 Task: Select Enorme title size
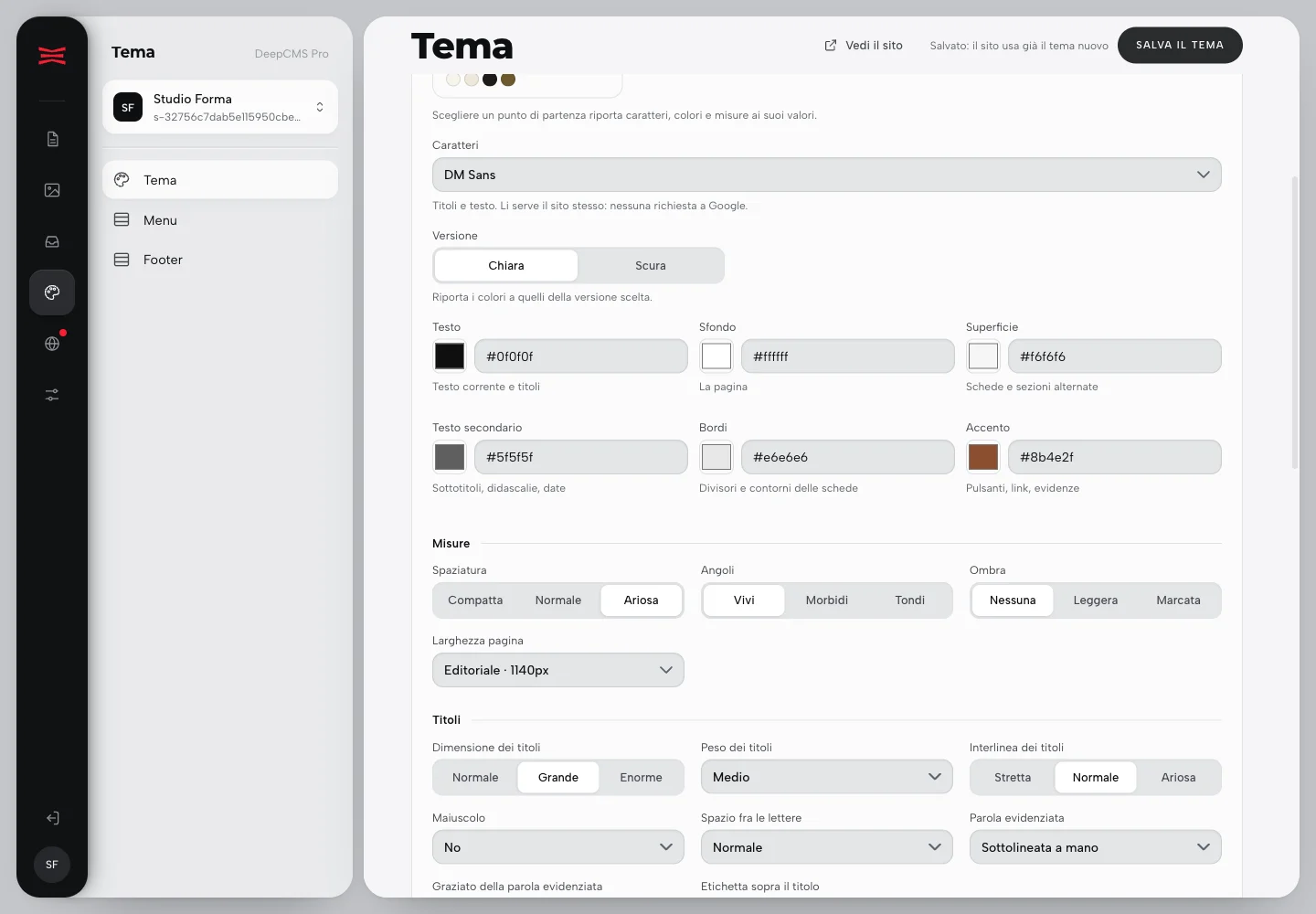click(x=641, y=778)
